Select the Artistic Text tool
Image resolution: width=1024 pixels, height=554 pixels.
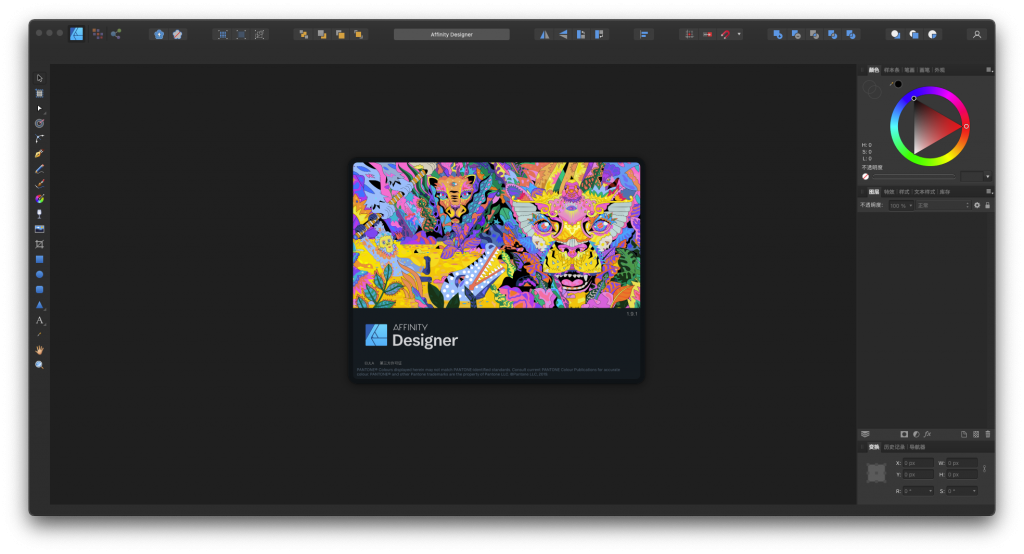point(39,320)
